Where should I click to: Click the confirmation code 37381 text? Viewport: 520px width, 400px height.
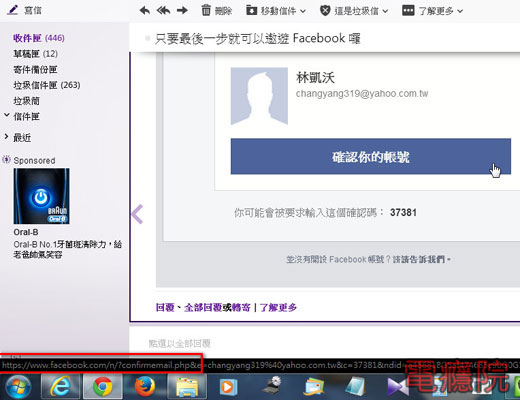pyautogui.click(x=403, y=212)
